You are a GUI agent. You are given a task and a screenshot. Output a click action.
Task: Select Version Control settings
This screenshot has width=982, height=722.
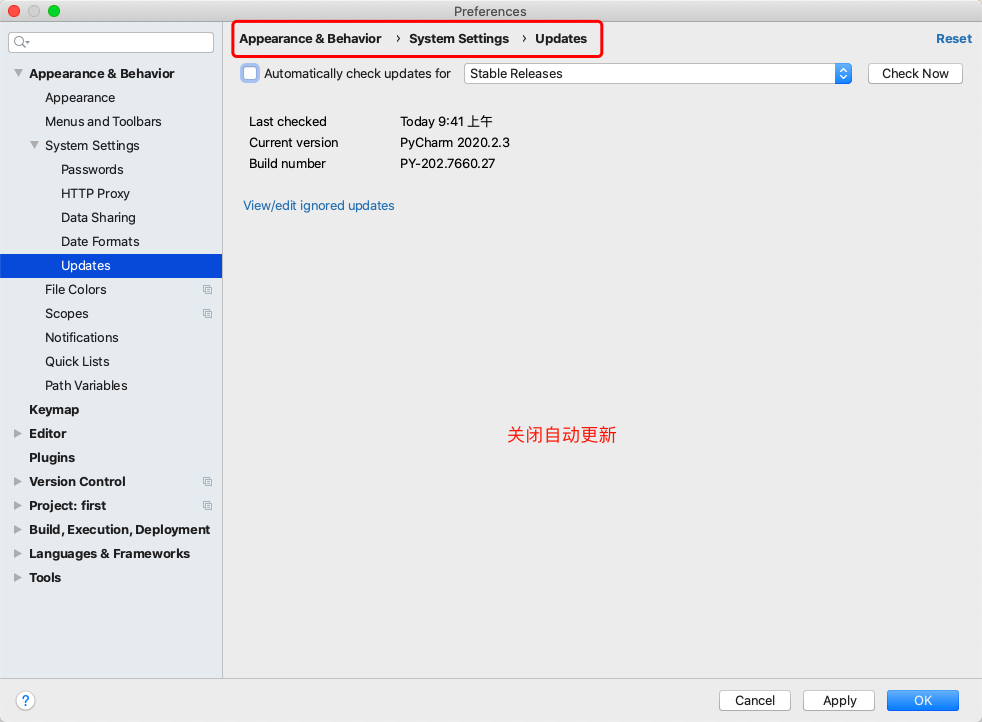(x=78, y=482)
